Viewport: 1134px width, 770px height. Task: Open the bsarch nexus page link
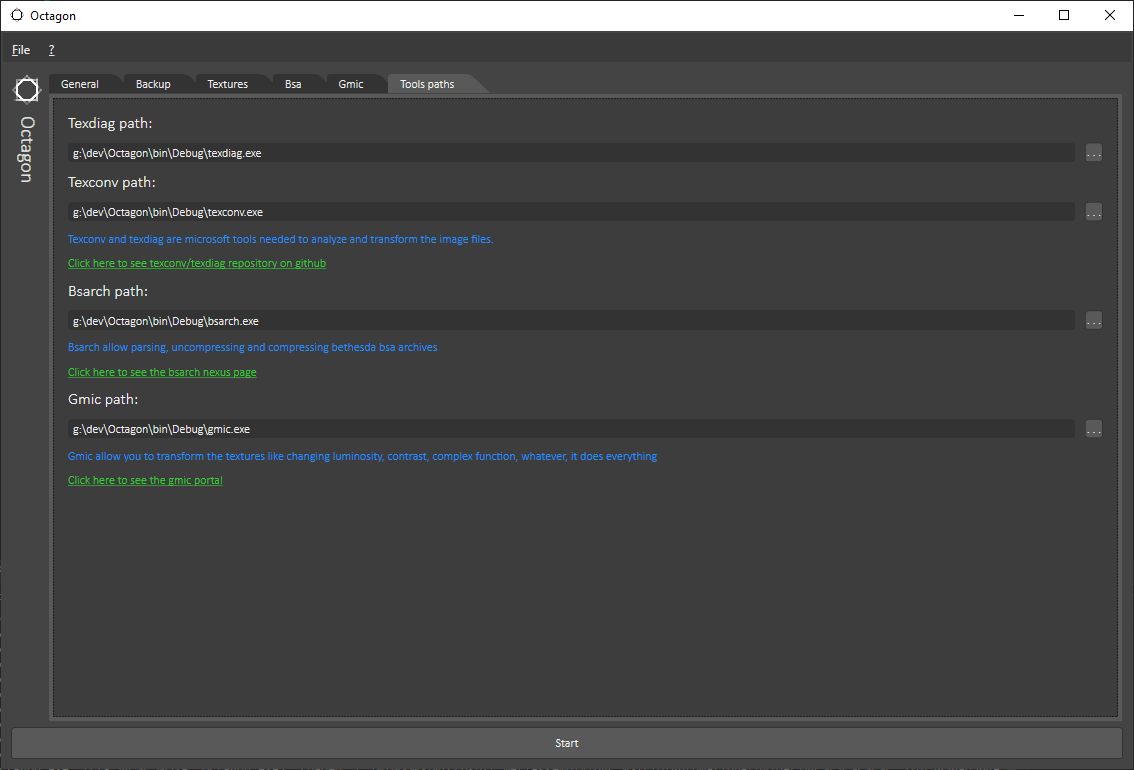tap(162, 372)
